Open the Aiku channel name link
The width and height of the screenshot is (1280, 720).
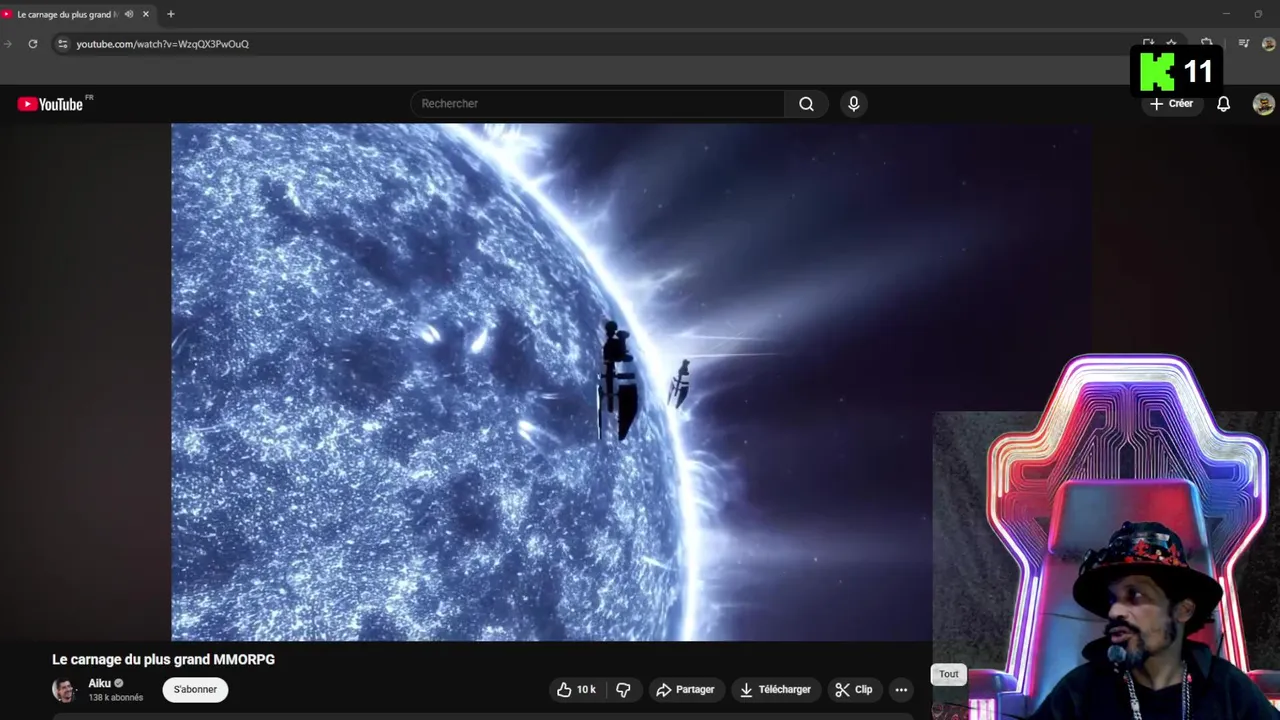[99, 684]
